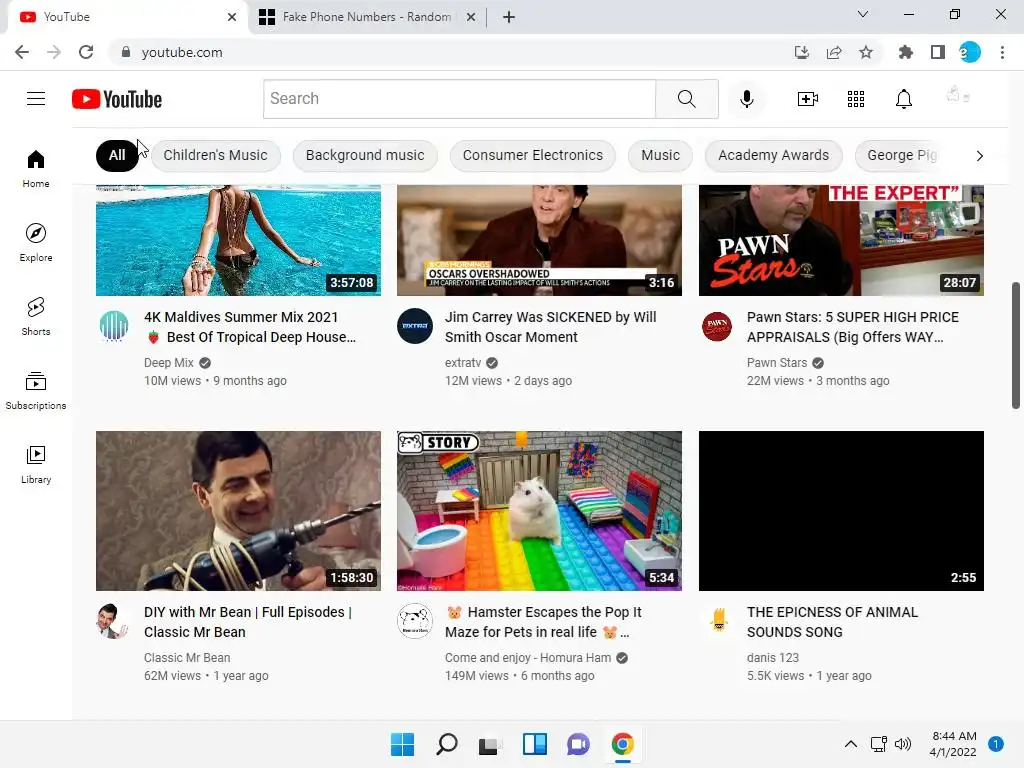Open DIY with Mr Bean video title

click(248, 622)
